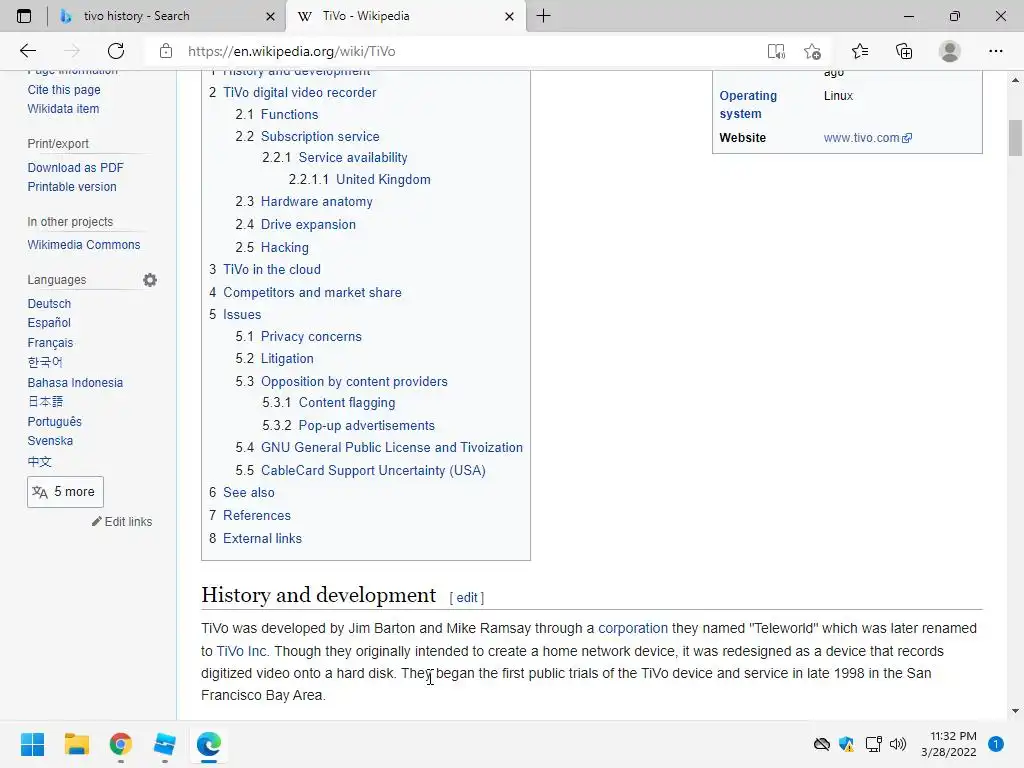Open Windows Security tray icon
The height and width of the screenshot is (768, 1024).
pyautogui.click(x=846, y=744)
